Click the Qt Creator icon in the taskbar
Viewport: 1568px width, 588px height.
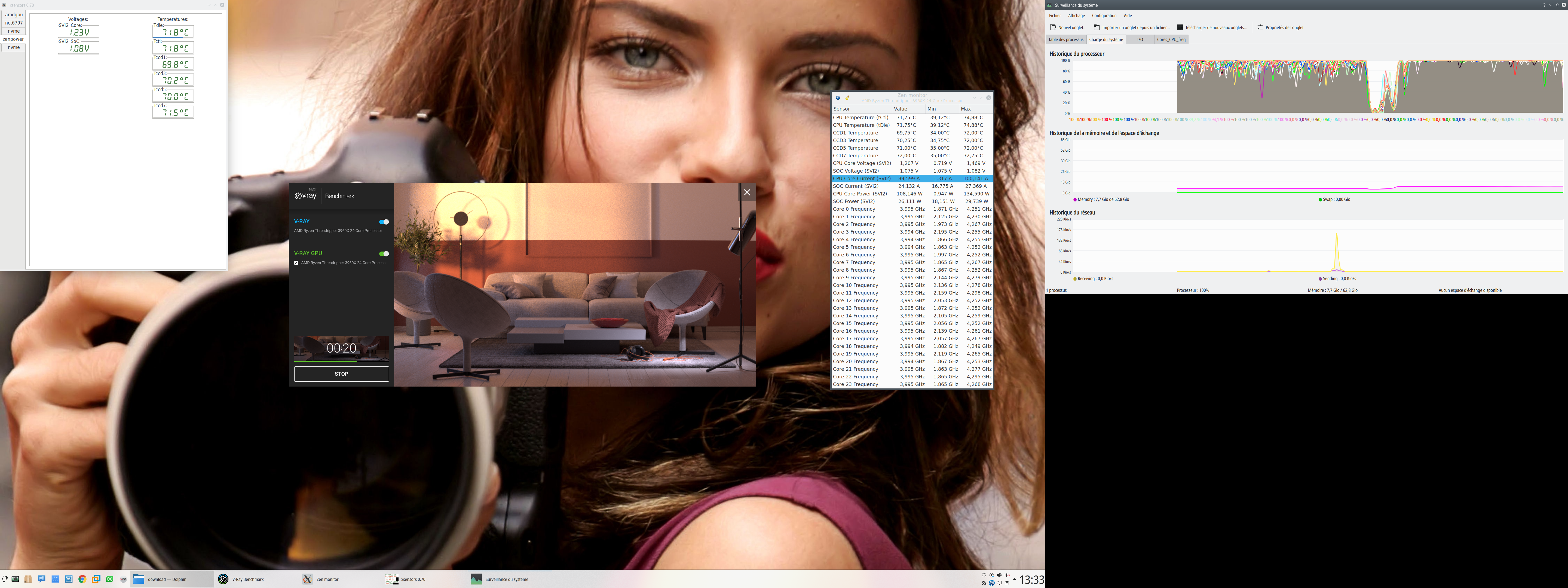pyautogui.click(x=109, y=580)
